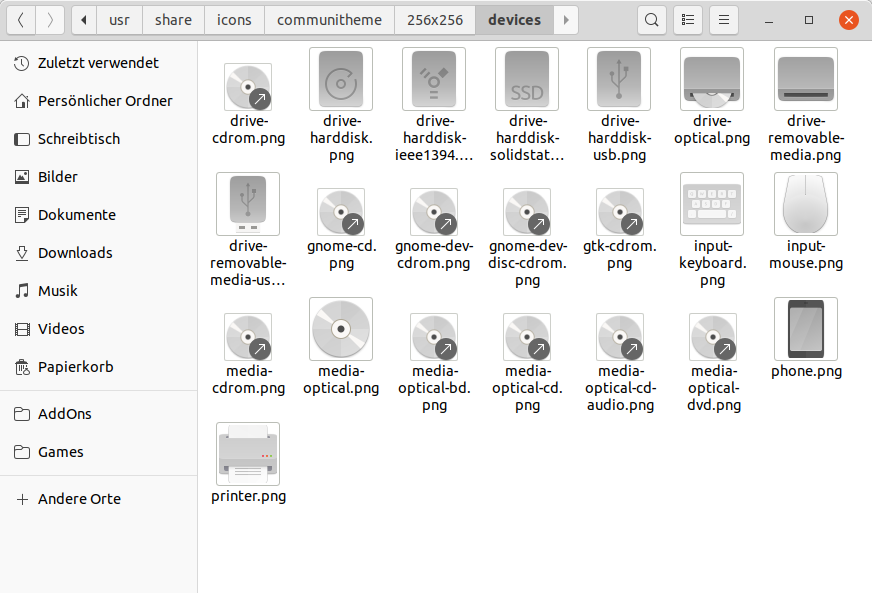Open Musik in sidebar
This screenshot has width=872, height=593.
[98, 291]
